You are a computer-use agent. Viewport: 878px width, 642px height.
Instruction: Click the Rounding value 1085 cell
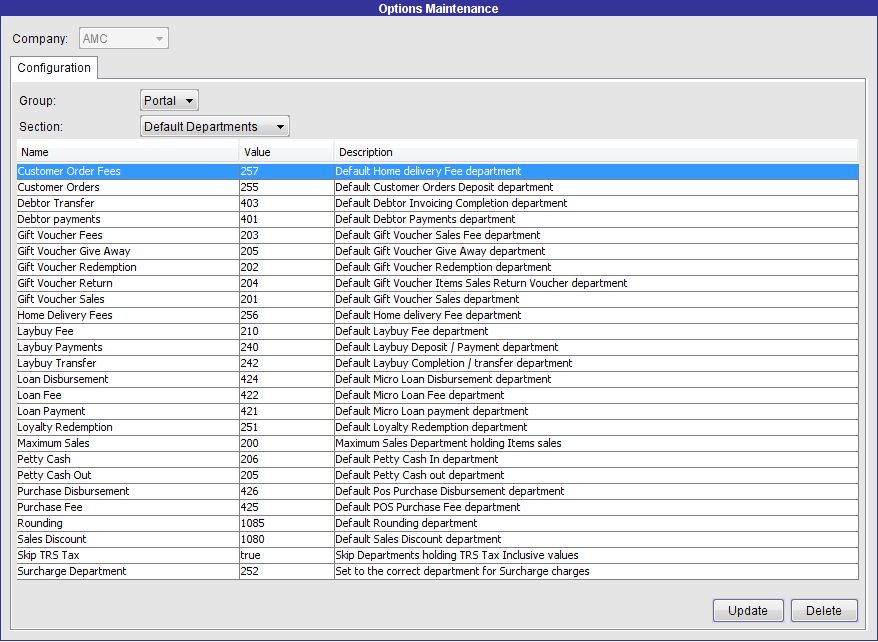tap(285, 523)
